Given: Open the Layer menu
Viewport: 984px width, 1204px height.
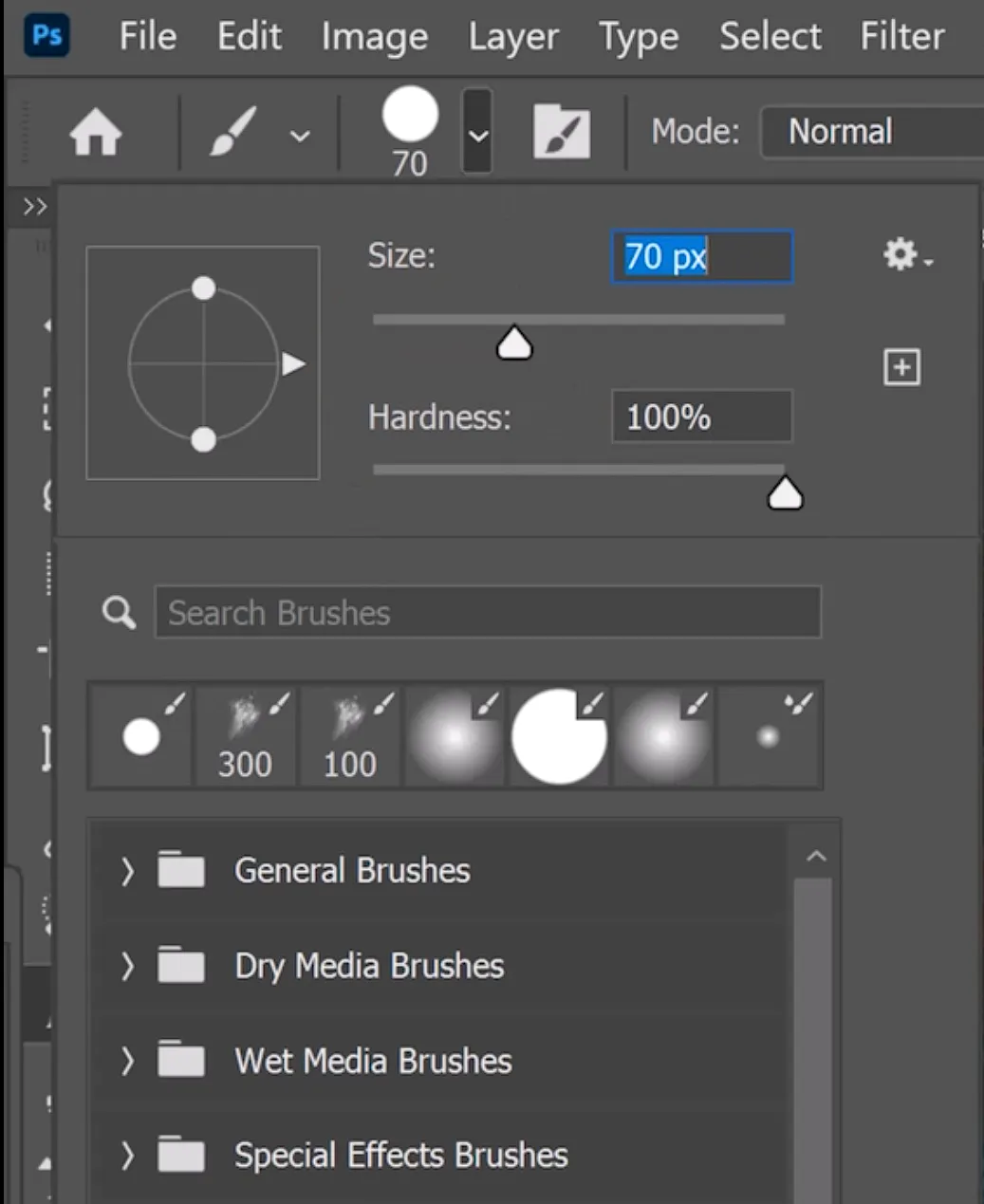Looking at the screenshot, I should coord(512,37).
